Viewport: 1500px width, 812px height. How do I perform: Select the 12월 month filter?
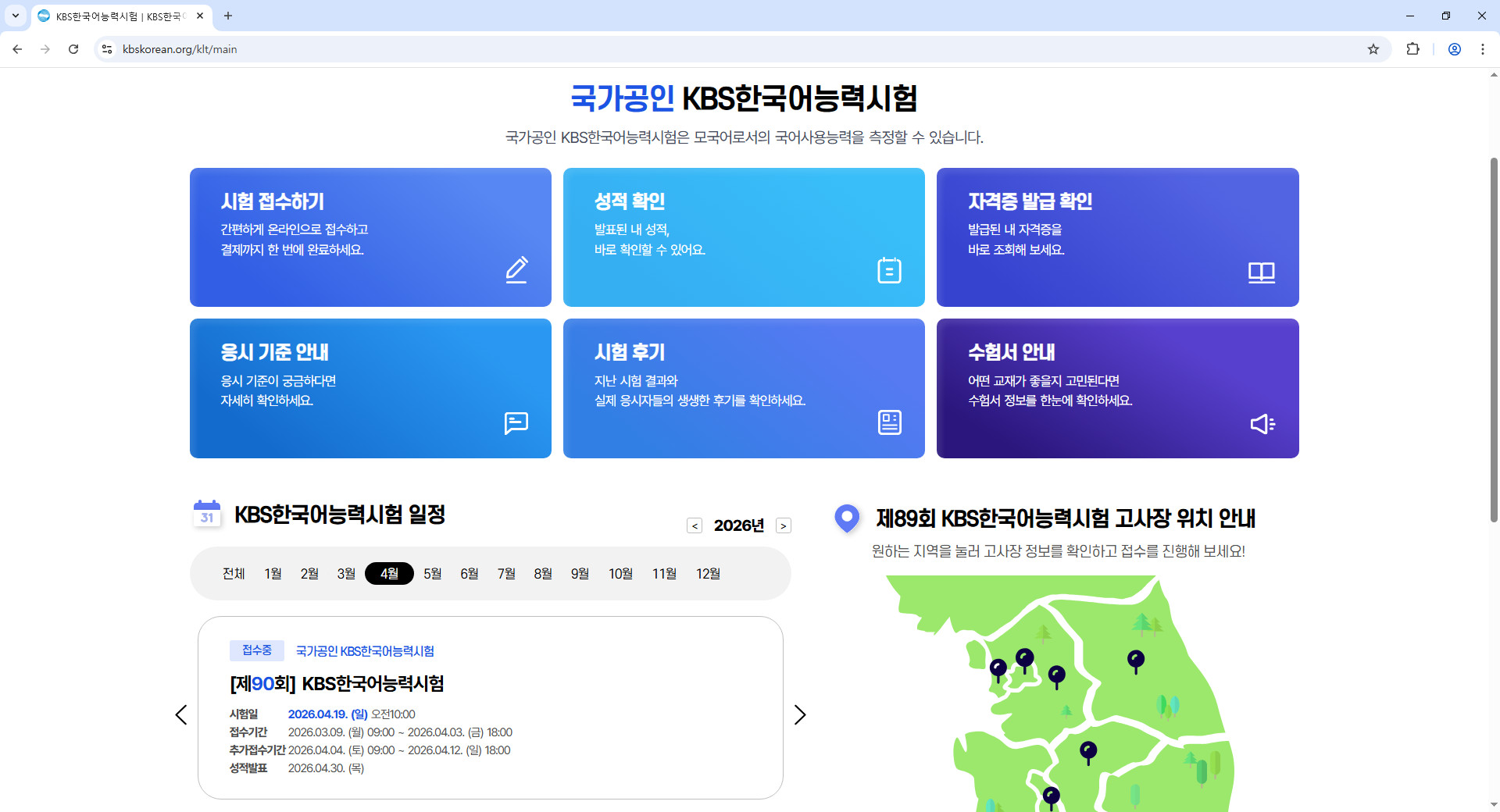coord(707,573)
